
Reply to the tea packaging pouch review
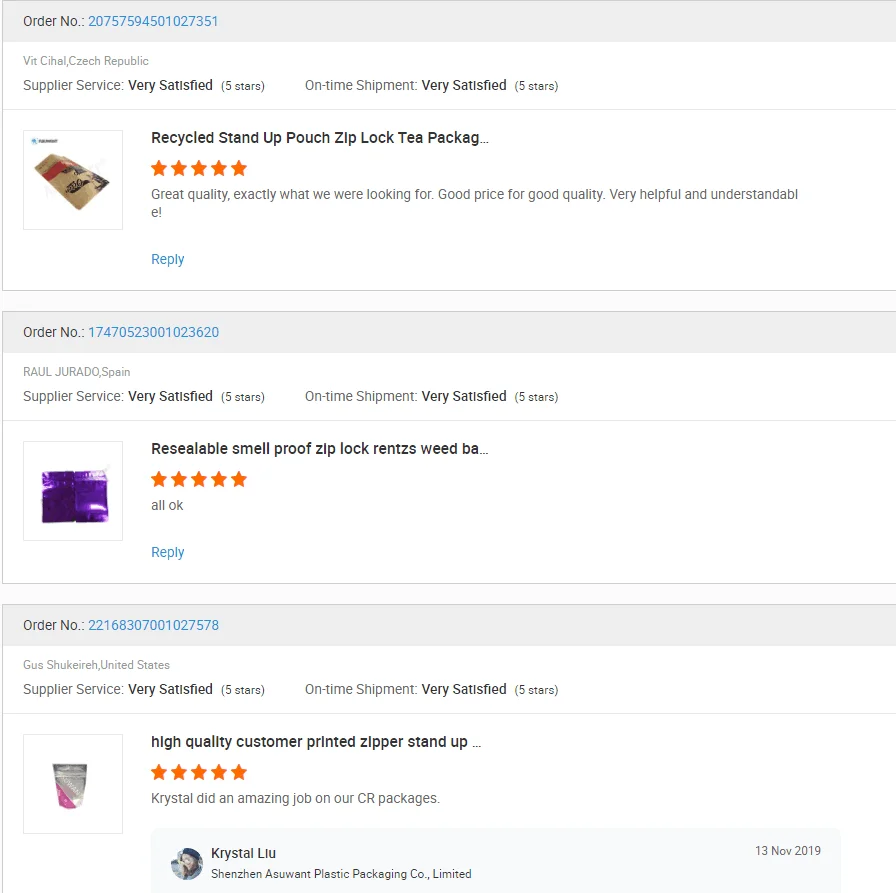click(x=167, y=259)
